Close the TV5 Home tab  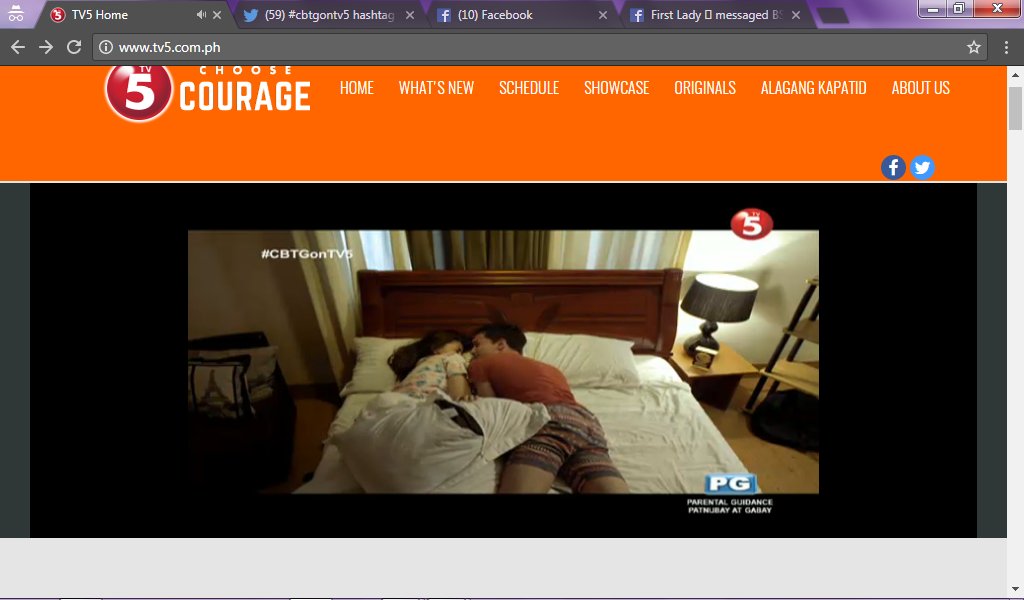[217, 14]
